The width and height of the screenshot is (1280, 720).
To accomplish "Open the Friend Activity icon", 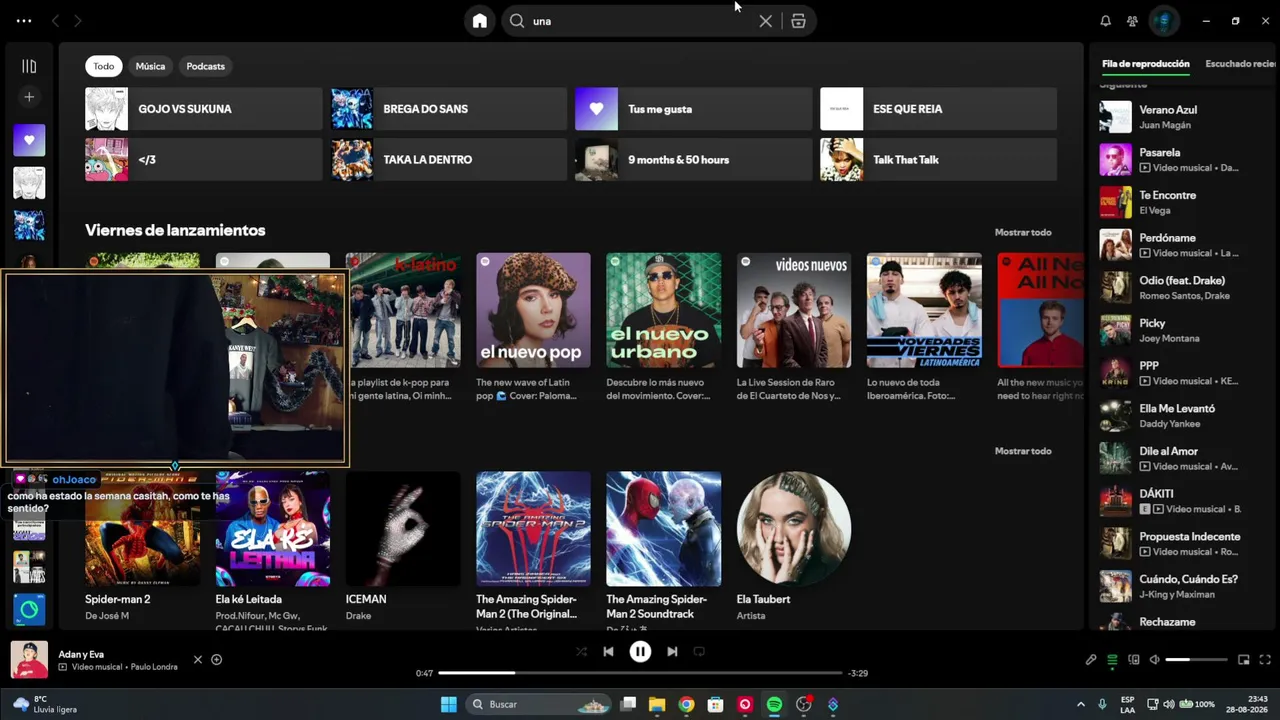I will pyautogui.click(x=1132, y=21).
